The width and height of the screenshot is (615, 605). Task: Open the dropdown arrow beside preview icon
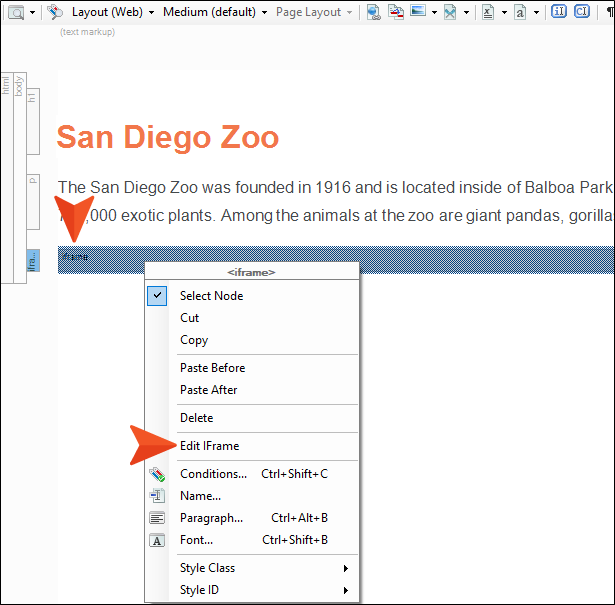click(33, 13)
